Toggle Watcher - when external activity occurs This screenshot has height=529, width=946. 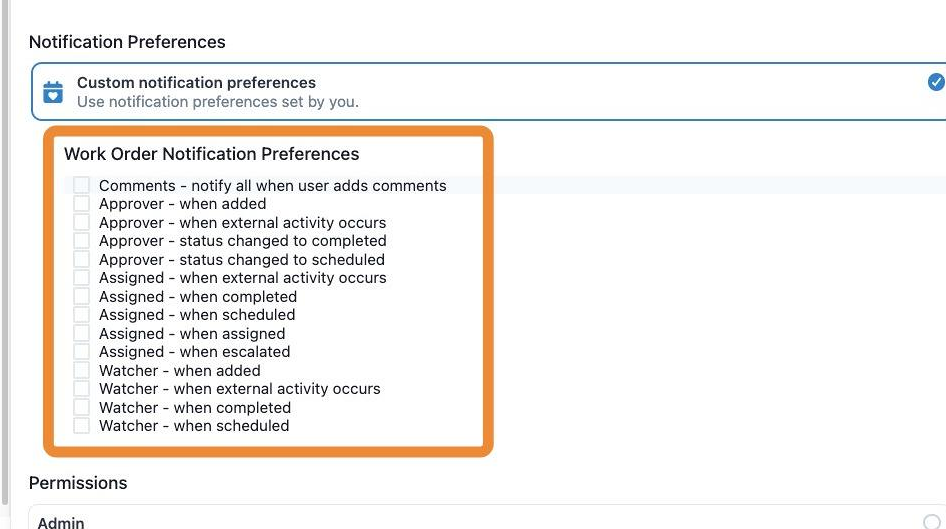coord(81,388)
